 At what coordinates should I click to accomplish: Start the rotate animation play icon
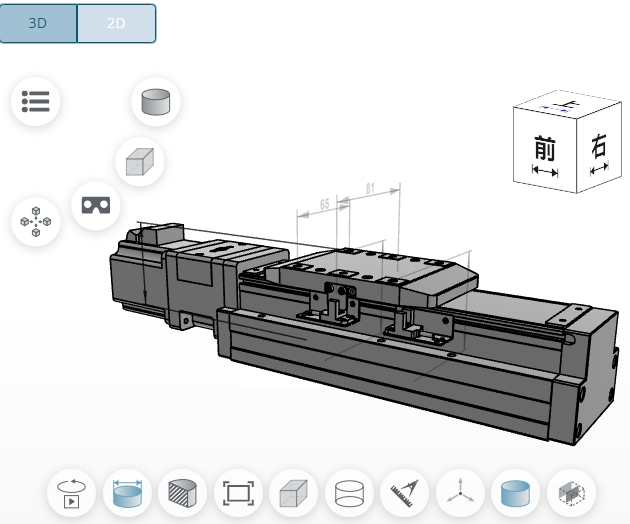coord(72,493)
